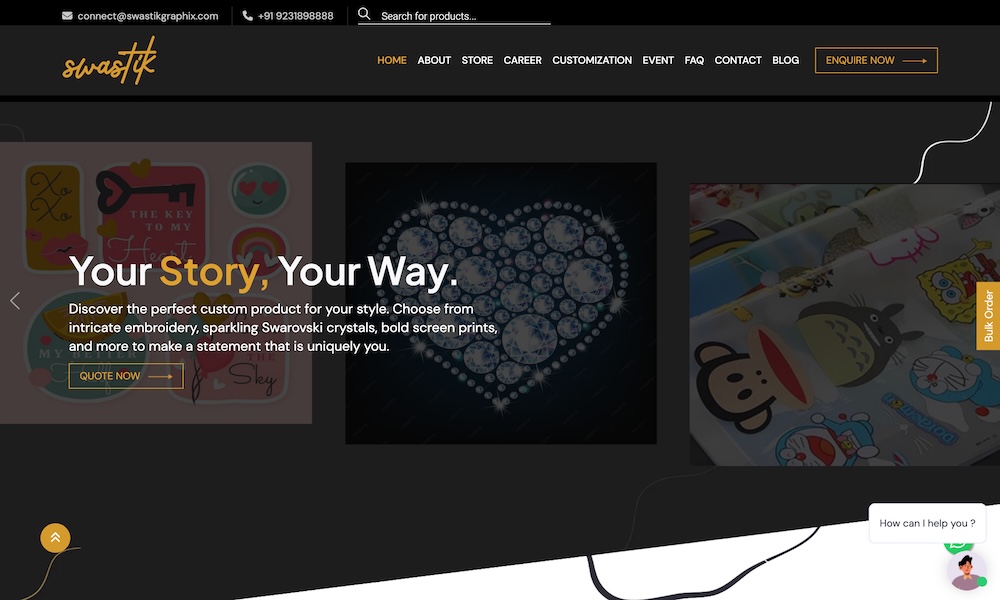Open the Home menu item
Image resolution: width=1000 pixels, height=600 pixels.
(392, 60)
